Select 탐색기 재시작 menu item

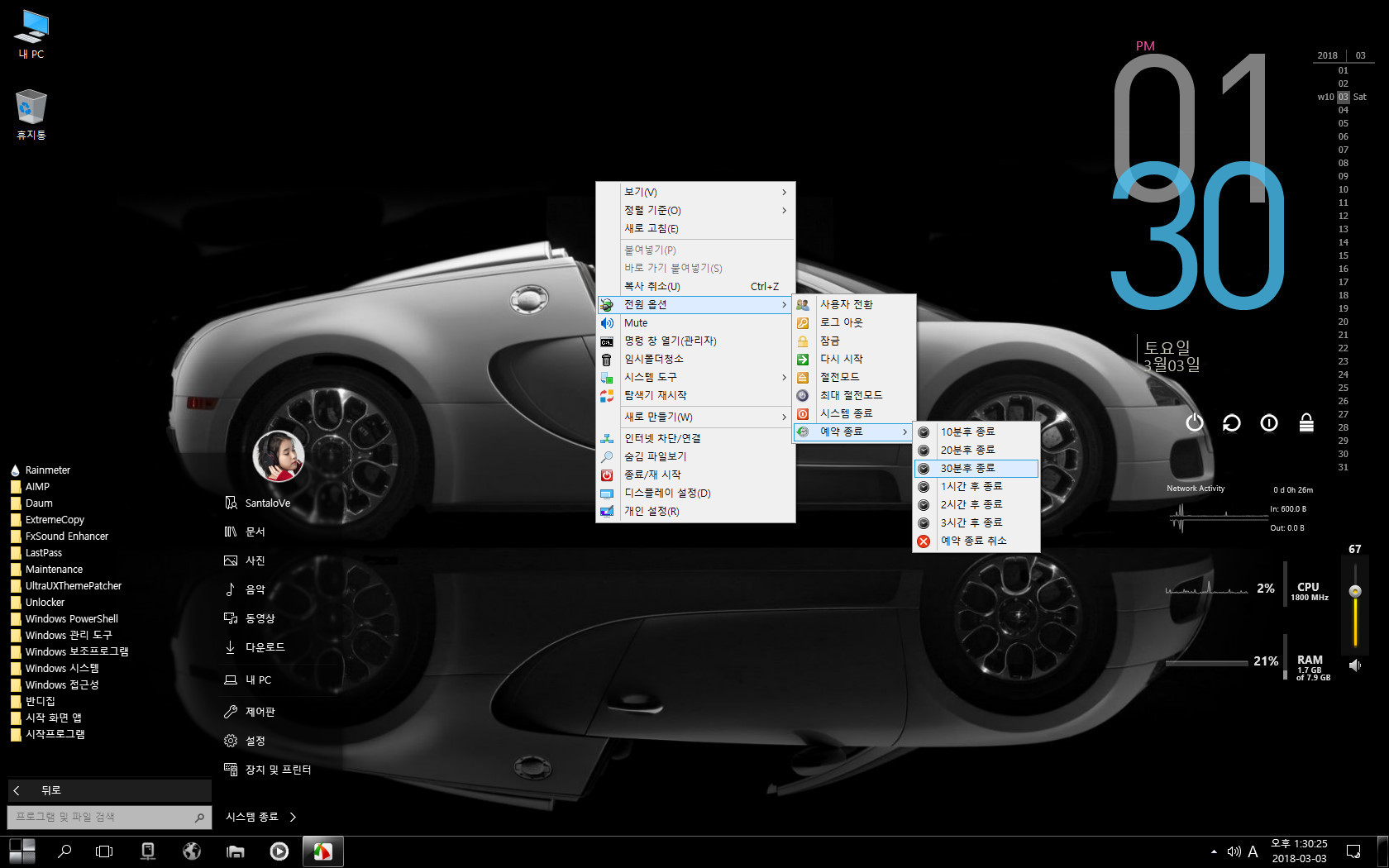pyautogui.click(x=695, y=395)
